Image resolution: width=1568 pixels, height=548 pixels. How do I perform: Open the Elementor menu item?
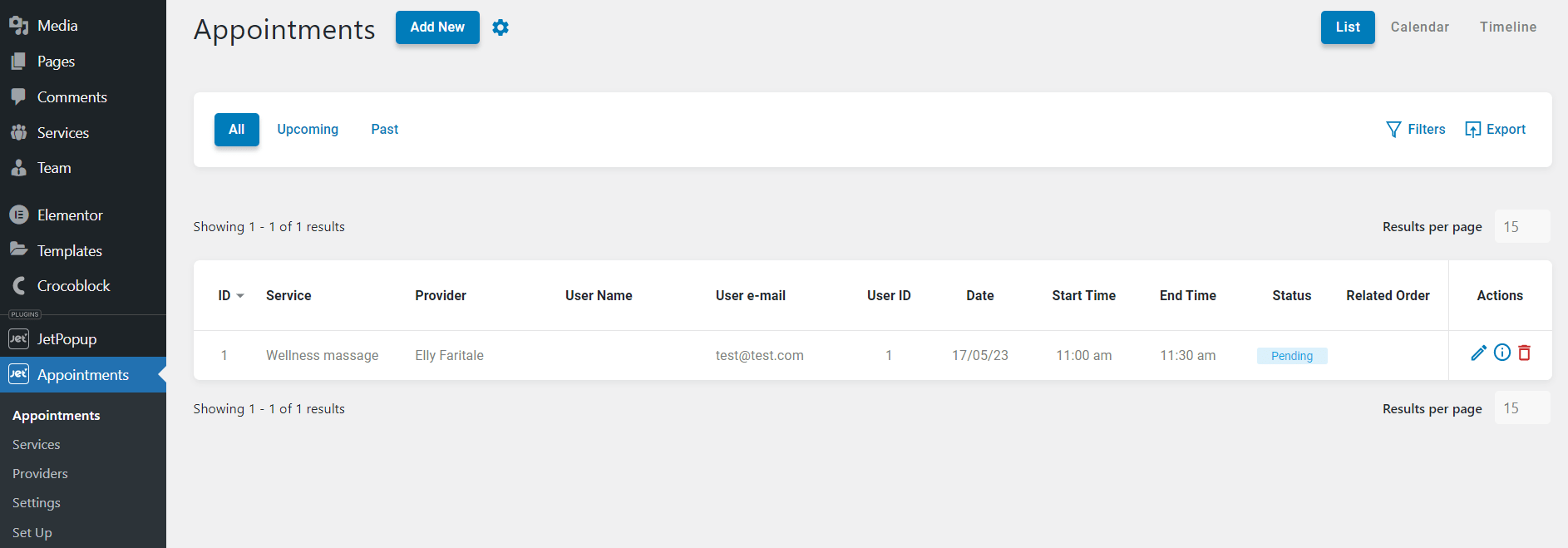(83, 215)
